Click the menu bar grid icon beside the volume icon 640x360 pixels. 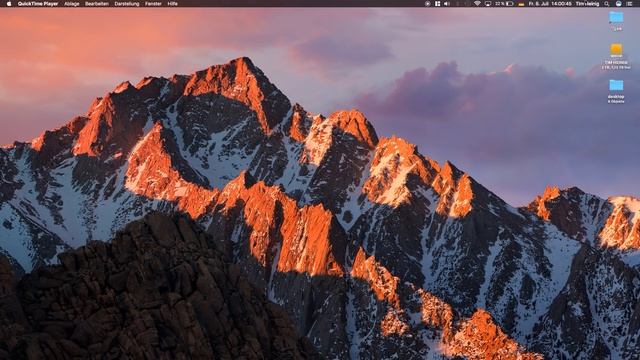click(437, 4)
